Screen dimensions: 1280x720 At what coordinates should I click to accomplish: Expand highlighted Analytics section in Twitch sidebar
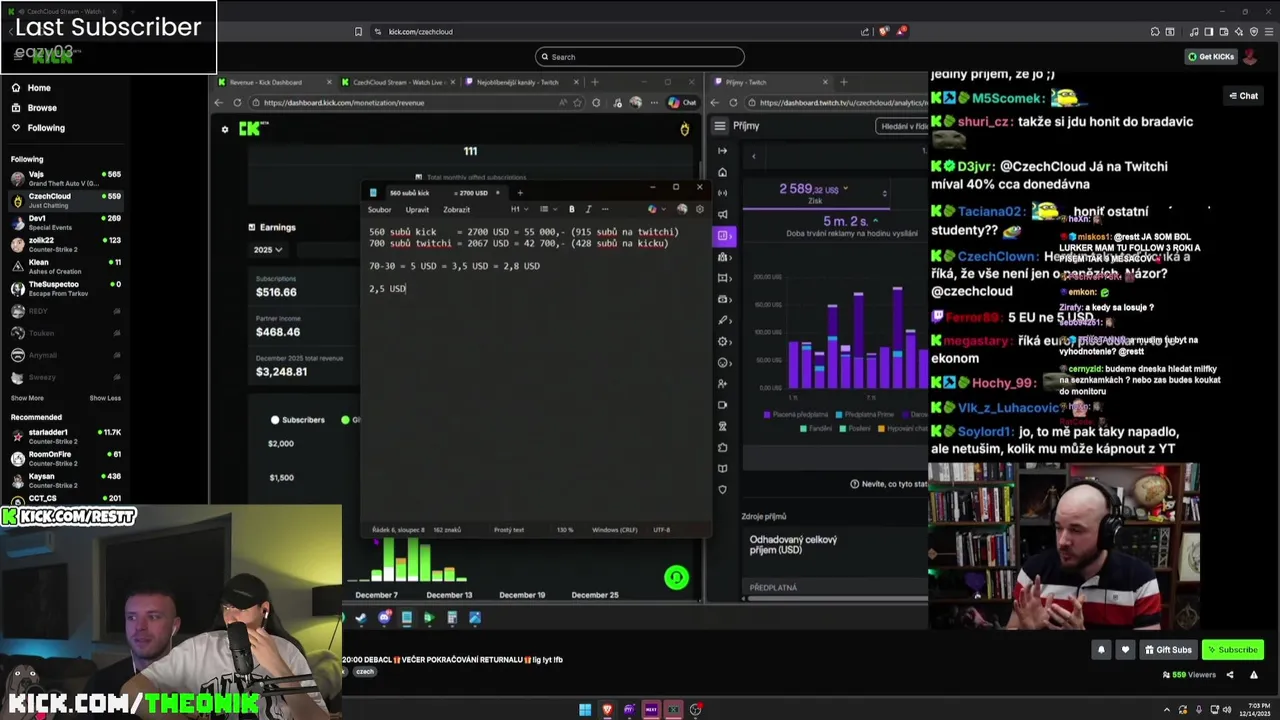tap(722, 236)
